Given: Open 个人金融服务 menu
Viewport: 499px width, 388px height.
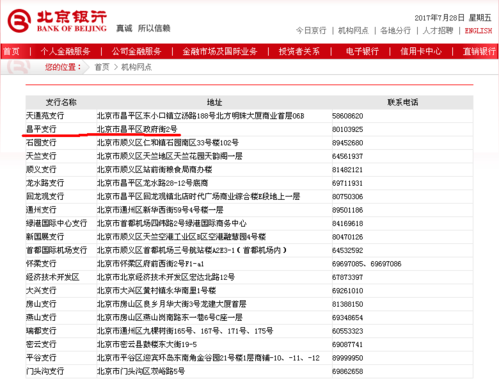Looking at the screenshot, I should (65, 51).
